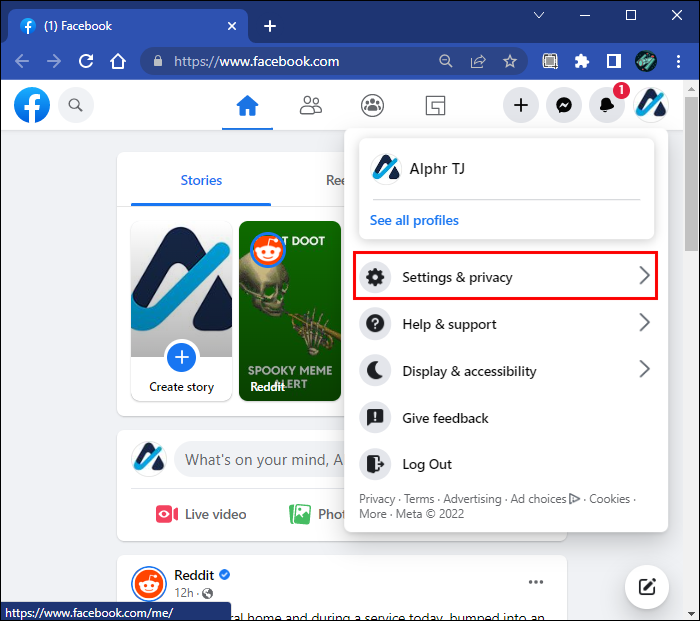Select Display & accessibility menu item
The height and width of the screenshot is (621, 700).
[x=505, y=371]
